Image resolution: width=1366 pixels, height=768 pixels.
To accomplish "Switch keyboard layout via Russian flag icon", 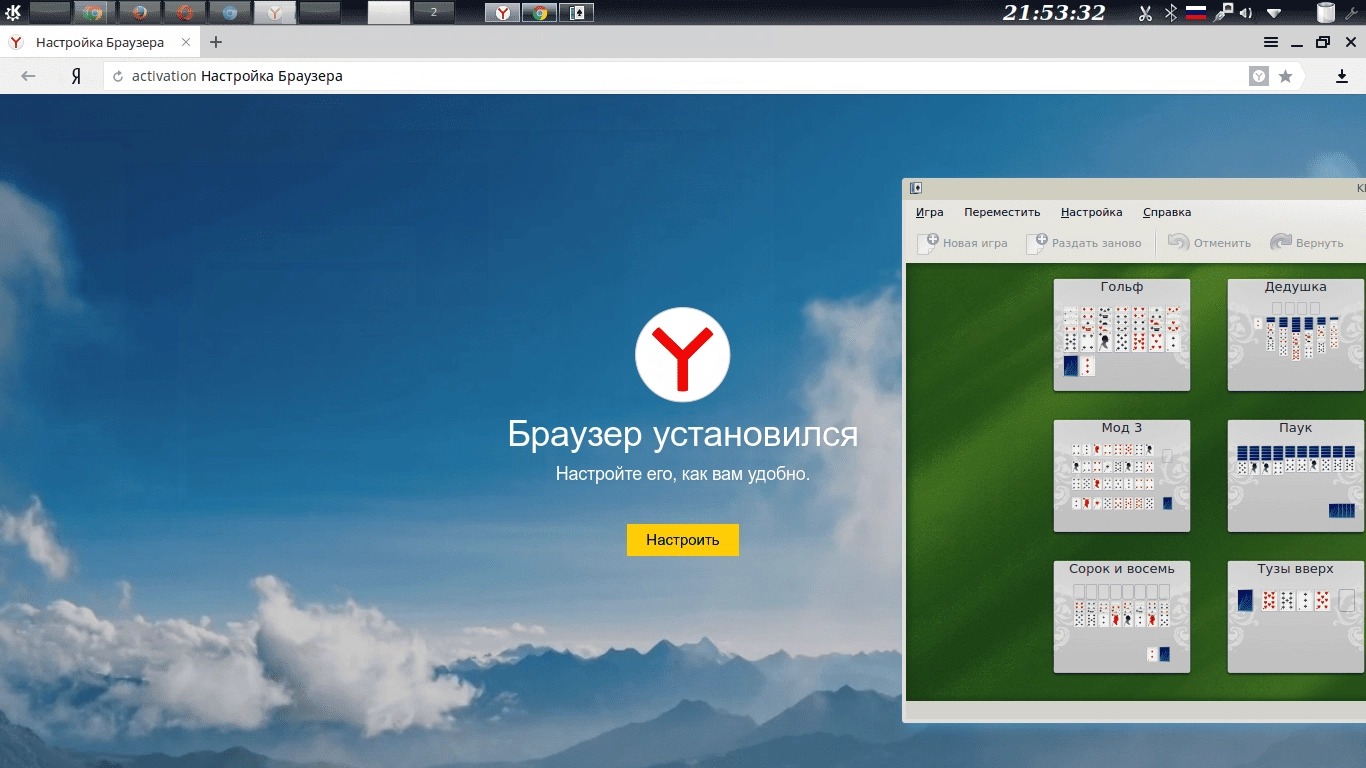I will point(1195,13).
